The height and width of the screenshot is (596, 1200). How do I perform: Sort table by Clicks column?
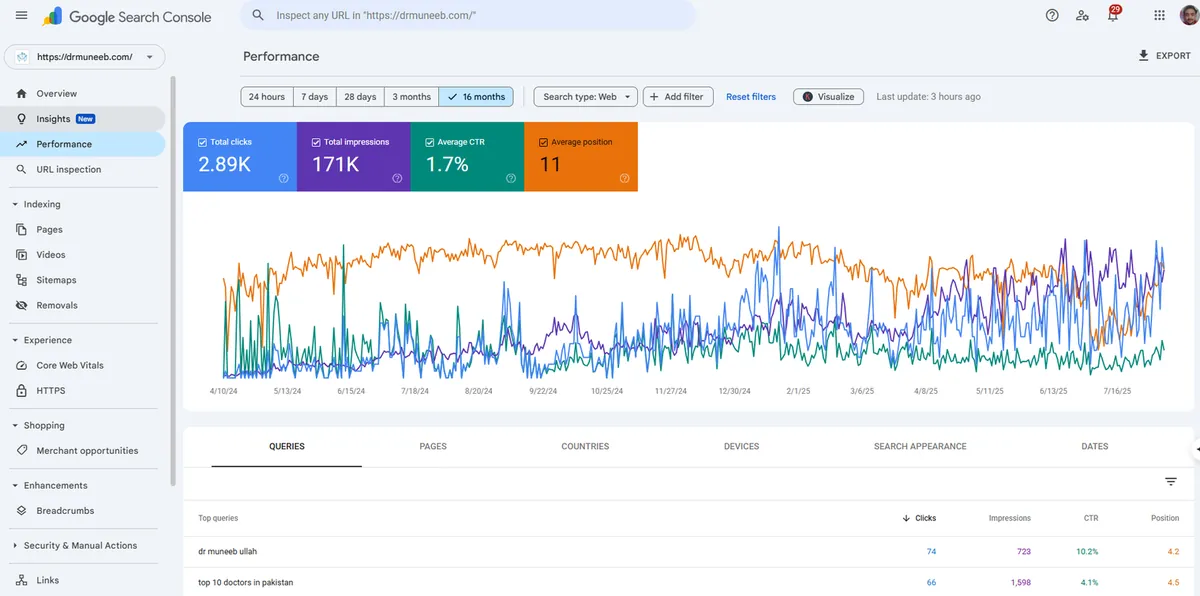919,518
